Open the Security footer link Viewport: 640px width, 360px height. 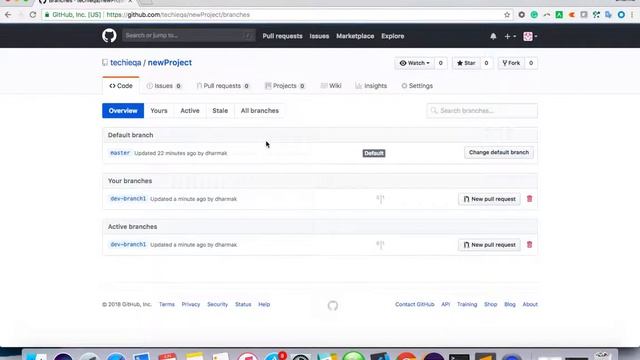(218, 304)
